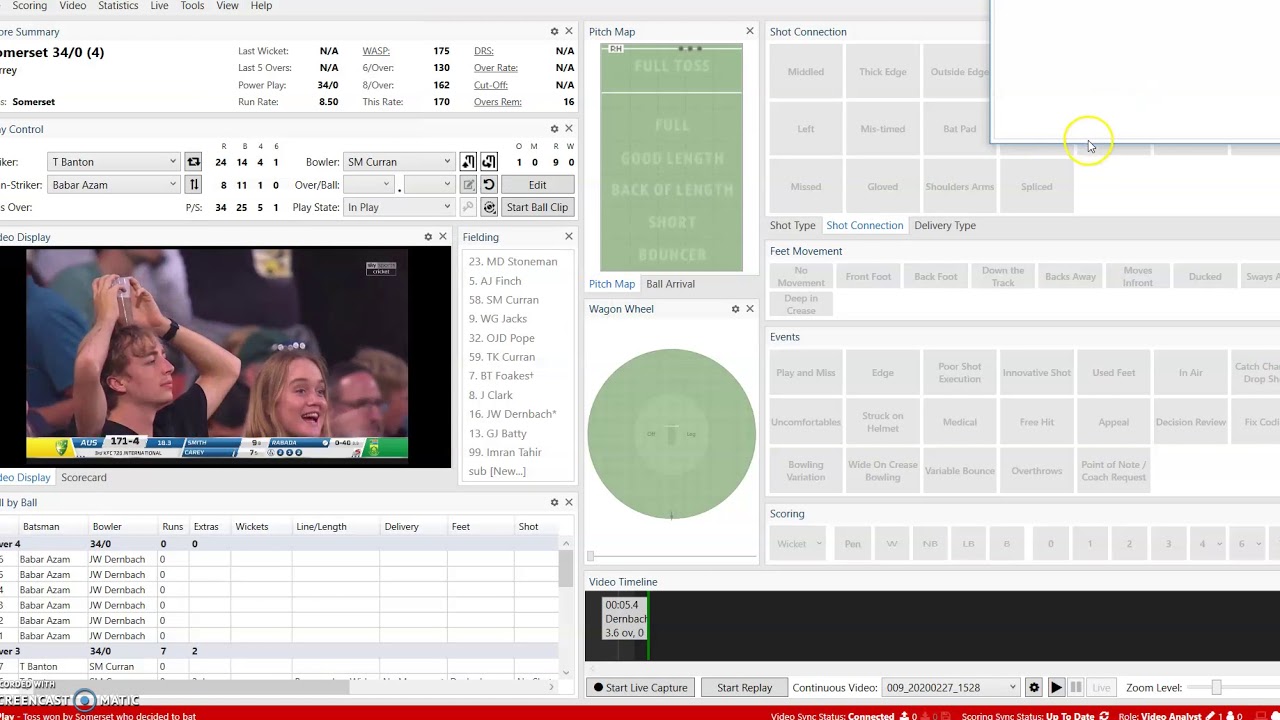This screenshot has height=720, width=1280.
Task: Click Start Replay button
Action: point(744,688)
